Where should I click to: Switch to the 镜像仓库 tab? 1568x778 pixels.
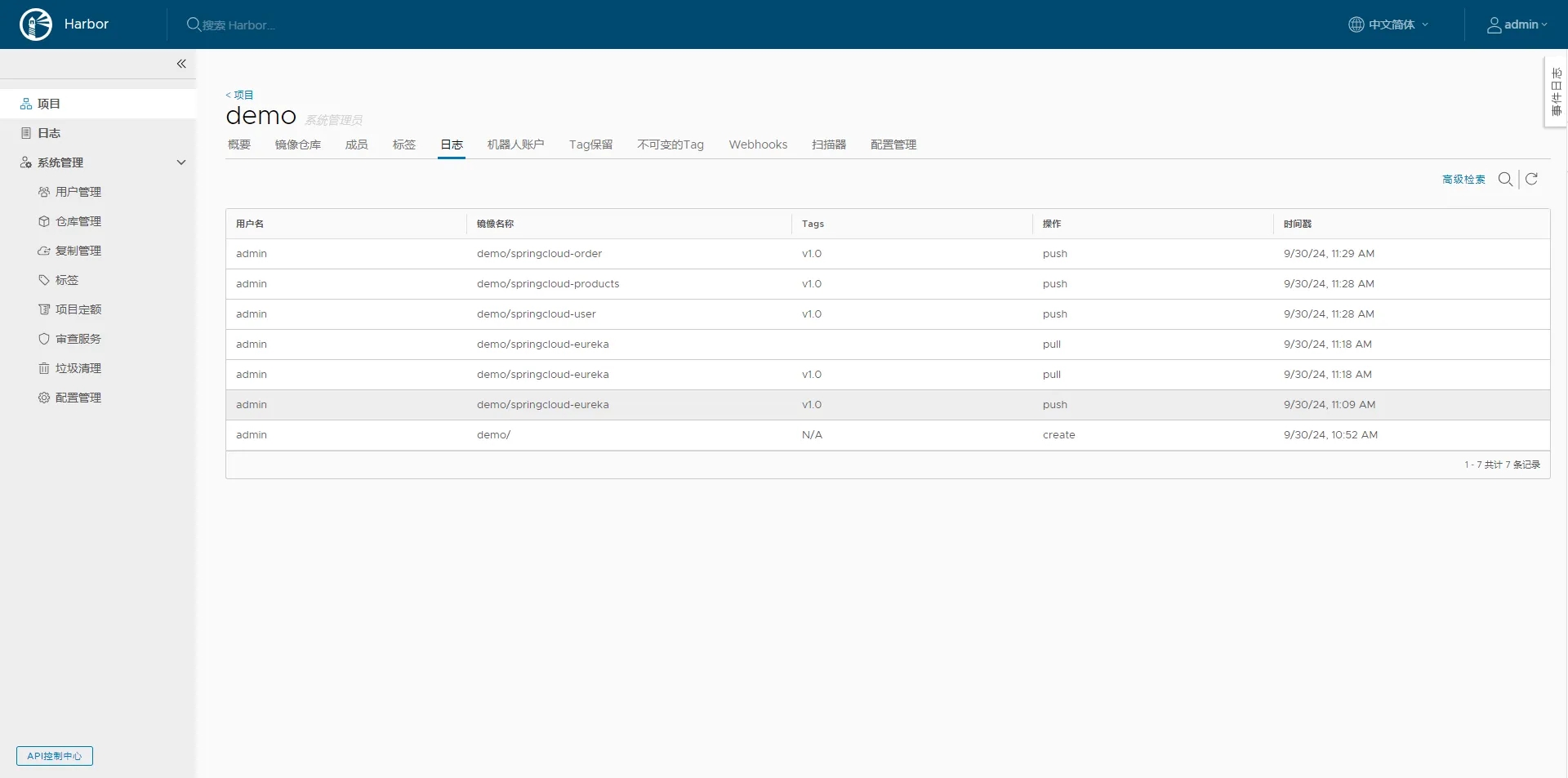[298, 144]
